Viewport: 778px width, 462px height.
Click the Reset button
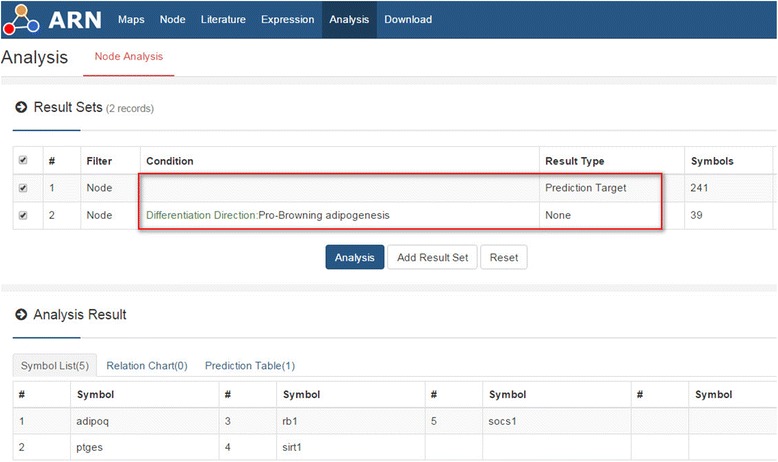pos(504,257)
